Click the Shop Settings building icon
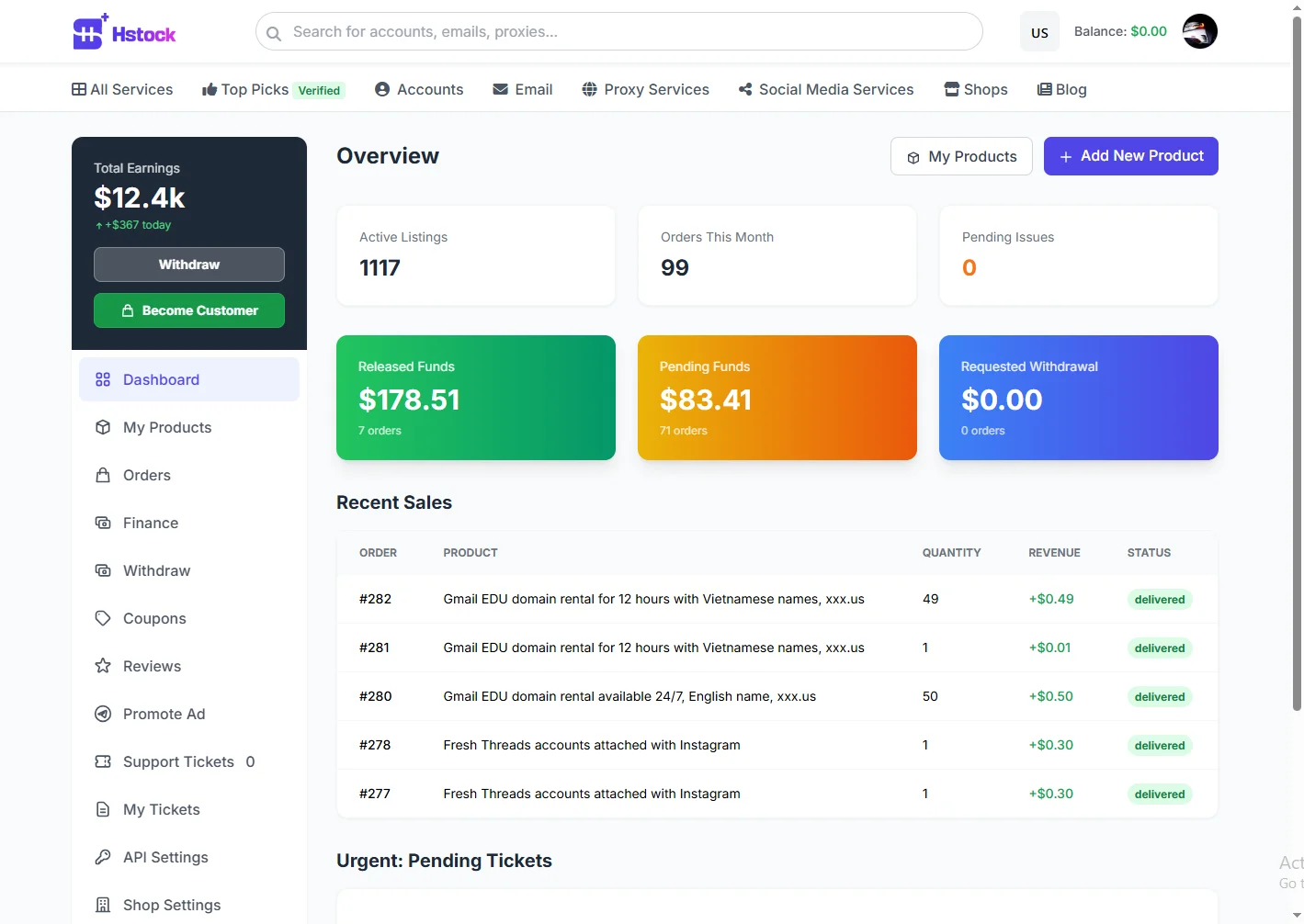This screenshot has width=1304, height=924. click(103, 905)
